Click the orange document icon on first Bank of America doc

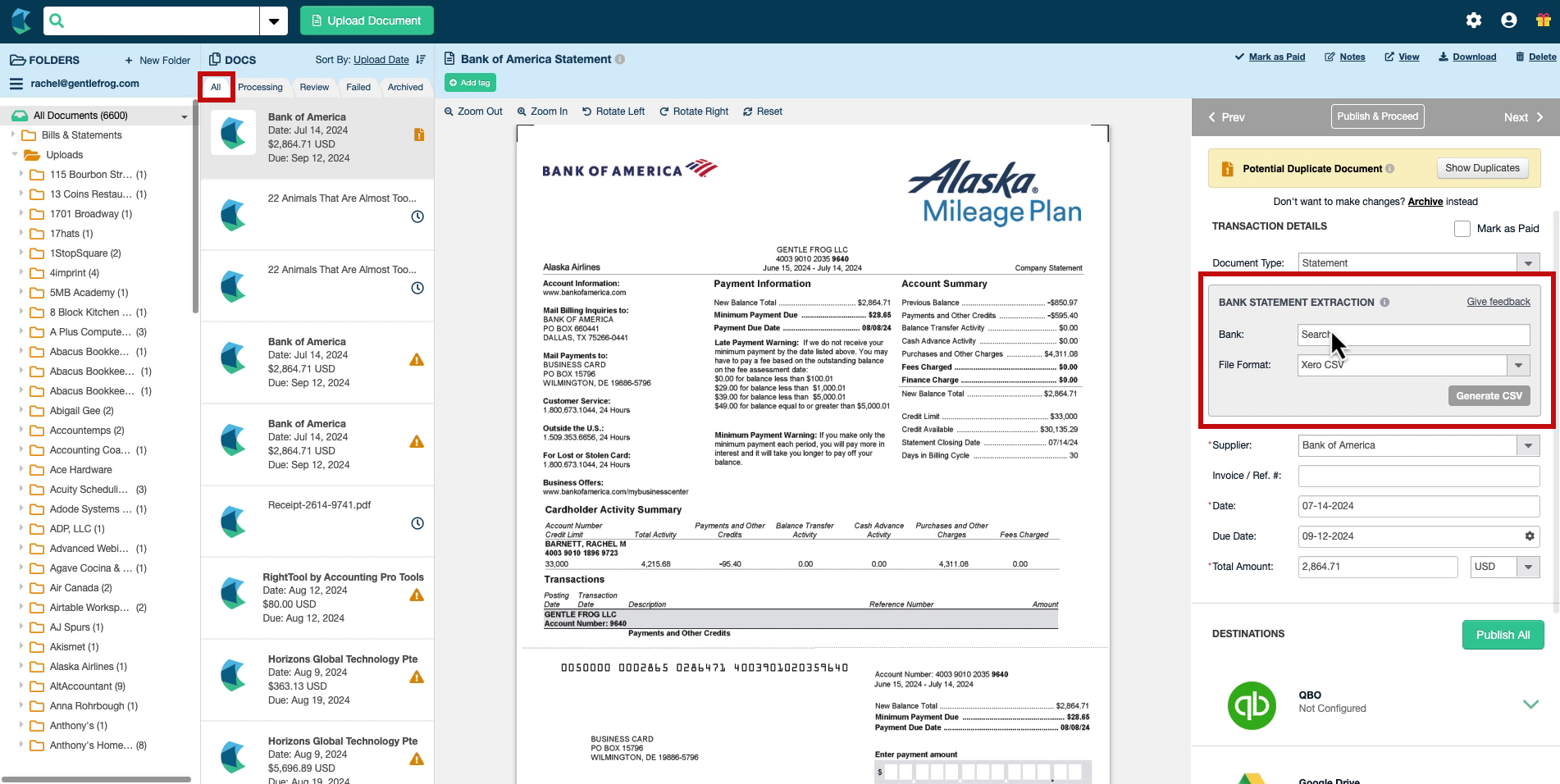coord(419,134)
